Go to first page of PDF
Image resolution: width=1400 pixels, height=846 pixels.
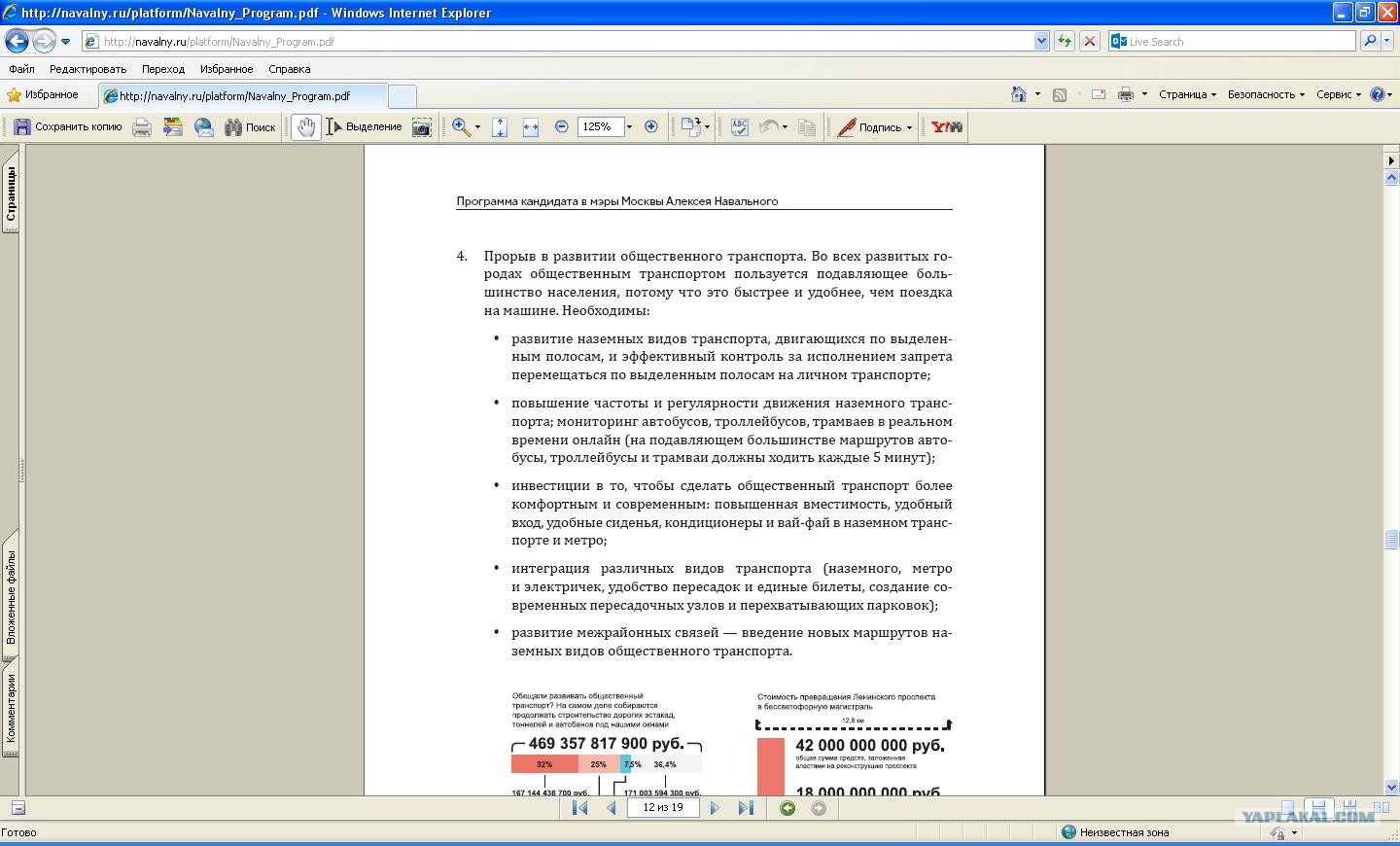(580, 808)
